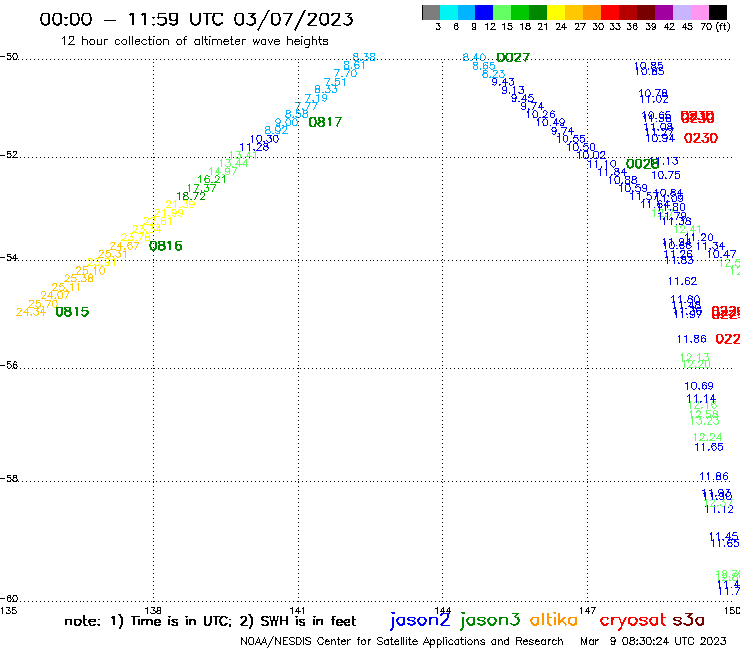
Task: Click the orange "altika" satellite label
Action: coord(554,619)
